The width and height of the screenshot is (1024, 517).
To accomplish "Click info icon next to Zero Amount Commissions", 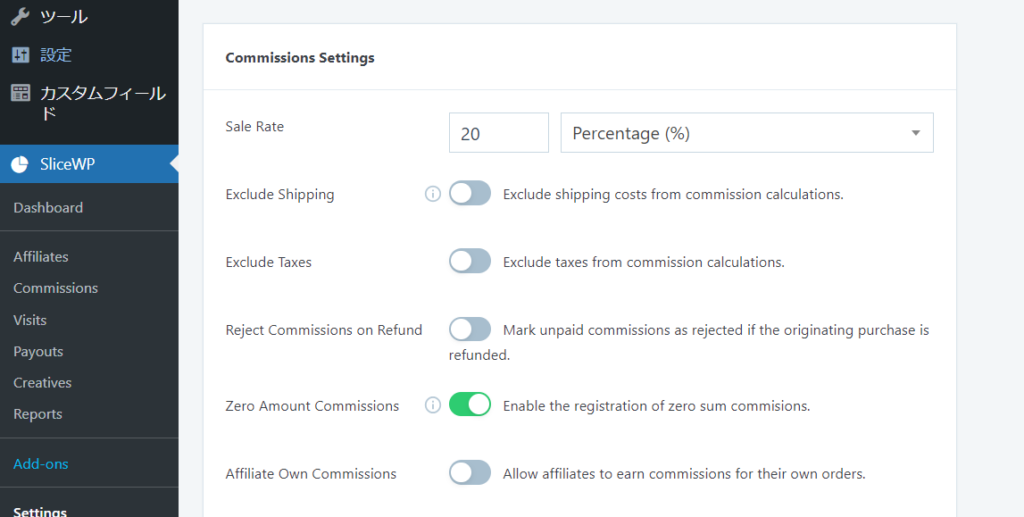I will (432, 405).
